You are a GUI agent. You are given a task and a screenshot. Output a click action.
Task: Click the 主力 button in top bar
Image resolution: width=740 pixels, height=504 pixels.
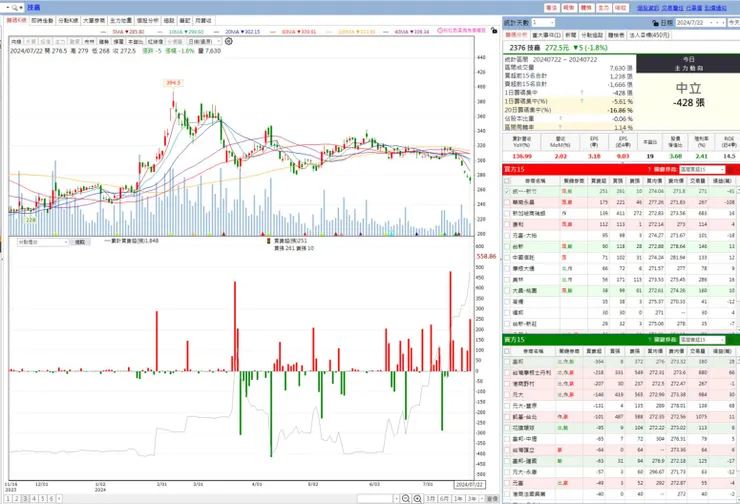(x=603, y=8)
